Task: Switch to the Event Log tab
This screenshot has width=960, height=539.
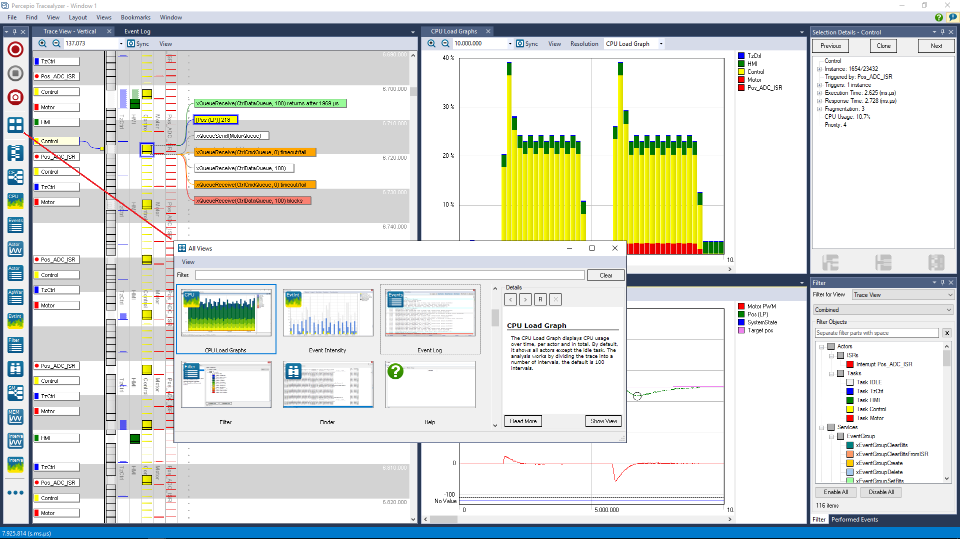Action: (x=137, y=32)
